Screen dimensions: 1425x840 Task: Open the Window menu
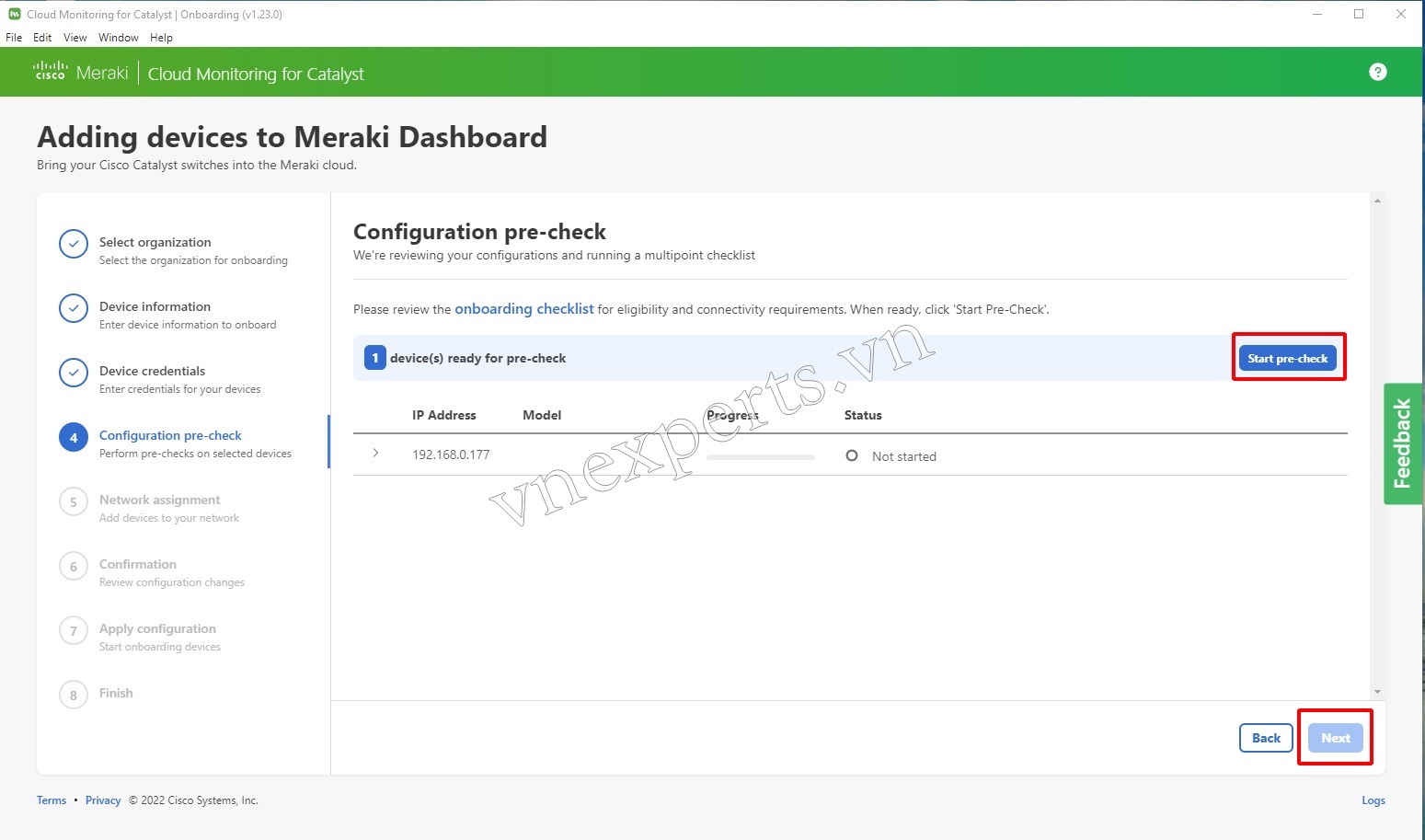118,38
